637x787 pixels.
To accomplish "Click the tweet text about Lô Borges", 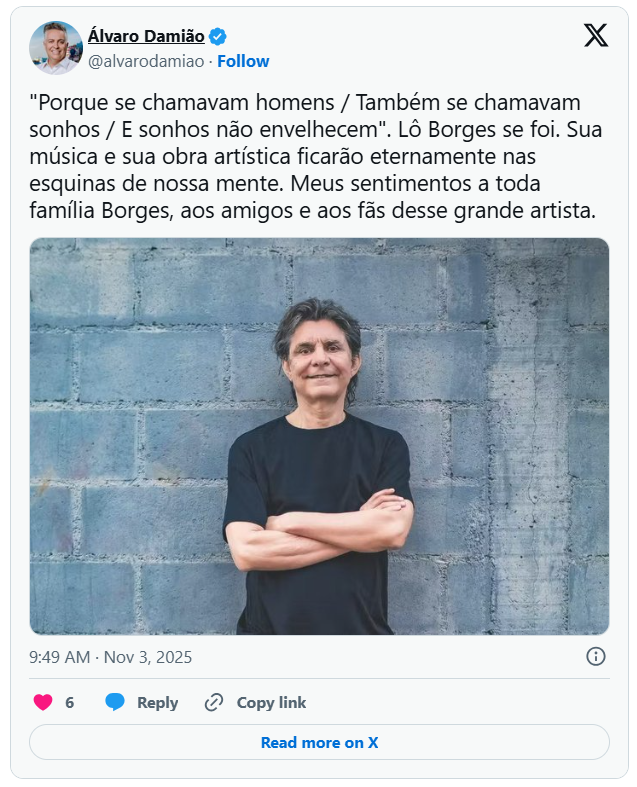I will pos(316,156).
